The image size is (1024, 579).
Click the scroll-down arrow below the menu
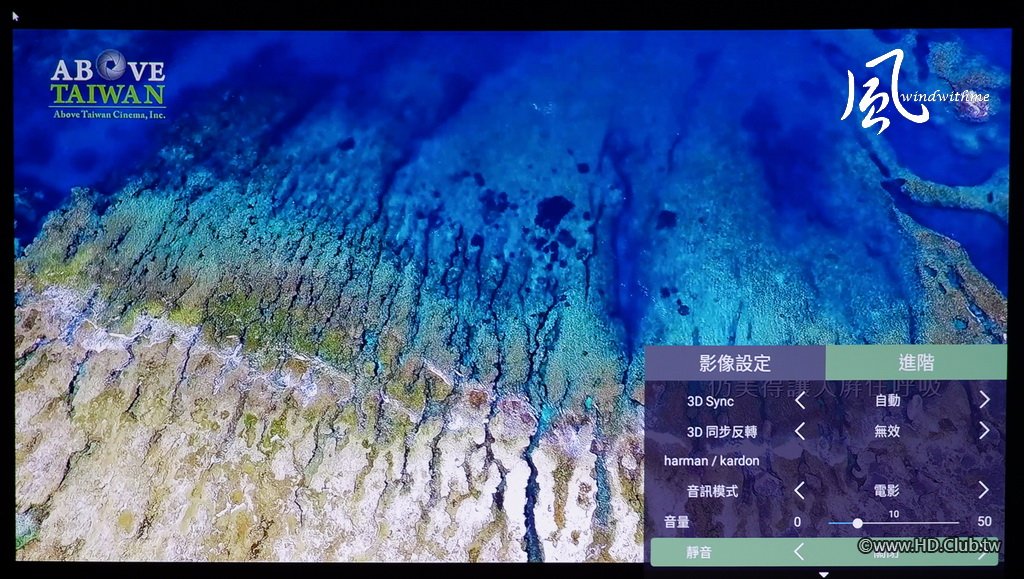click(824, 574)
